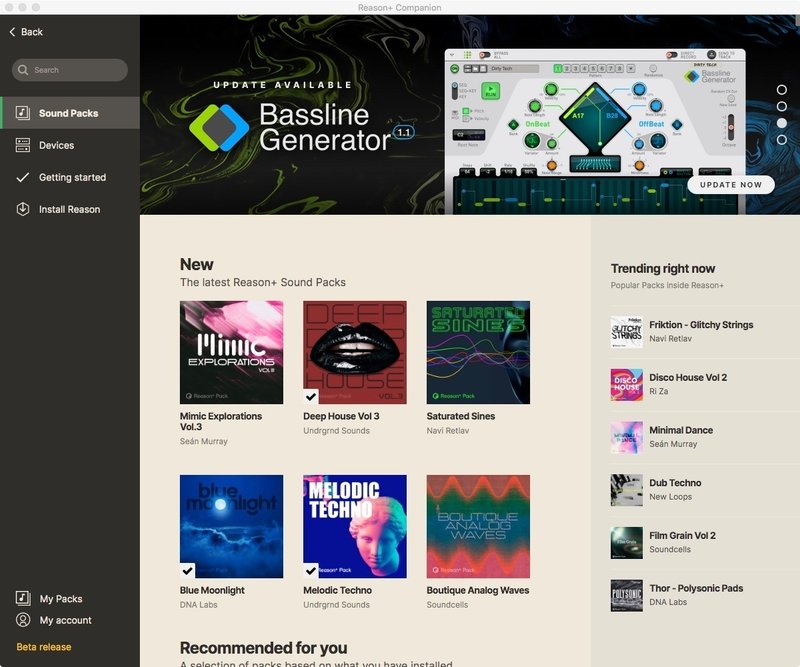Go Back to previous screen
800x667 pixels.
[x=26, y=32]
